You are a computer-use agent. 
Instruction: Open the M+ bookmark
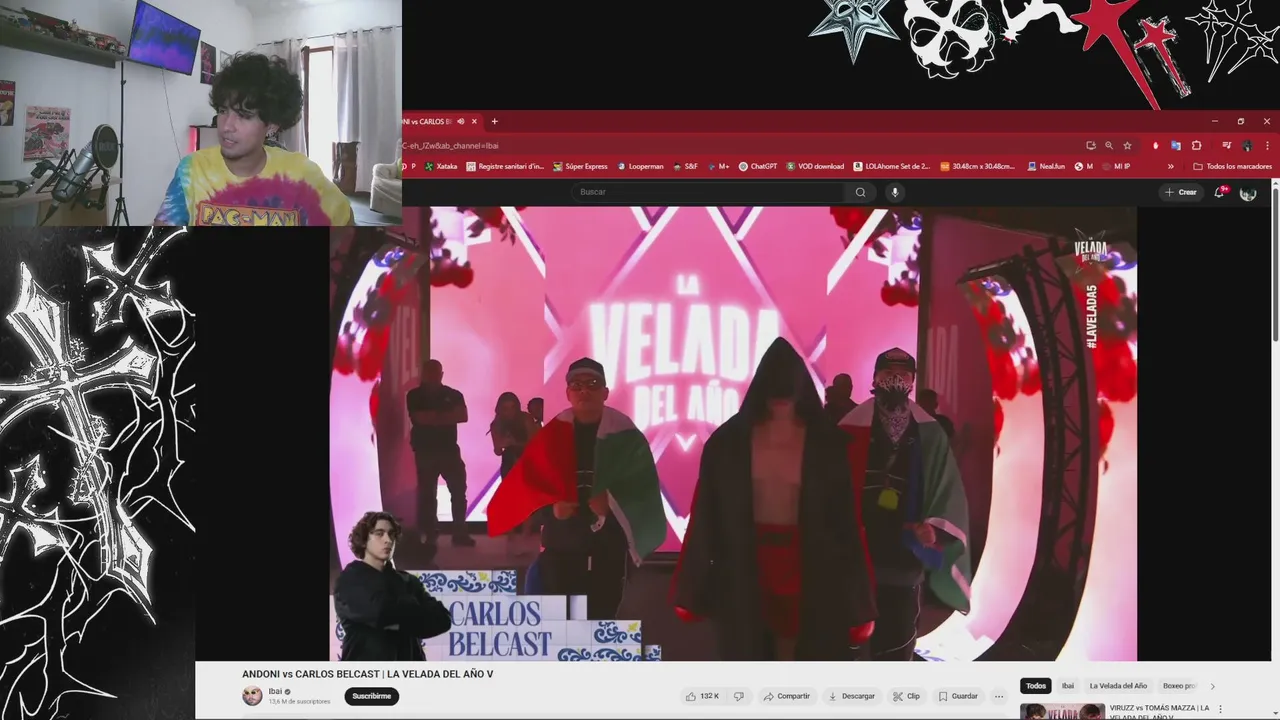(x=718, y=166)
